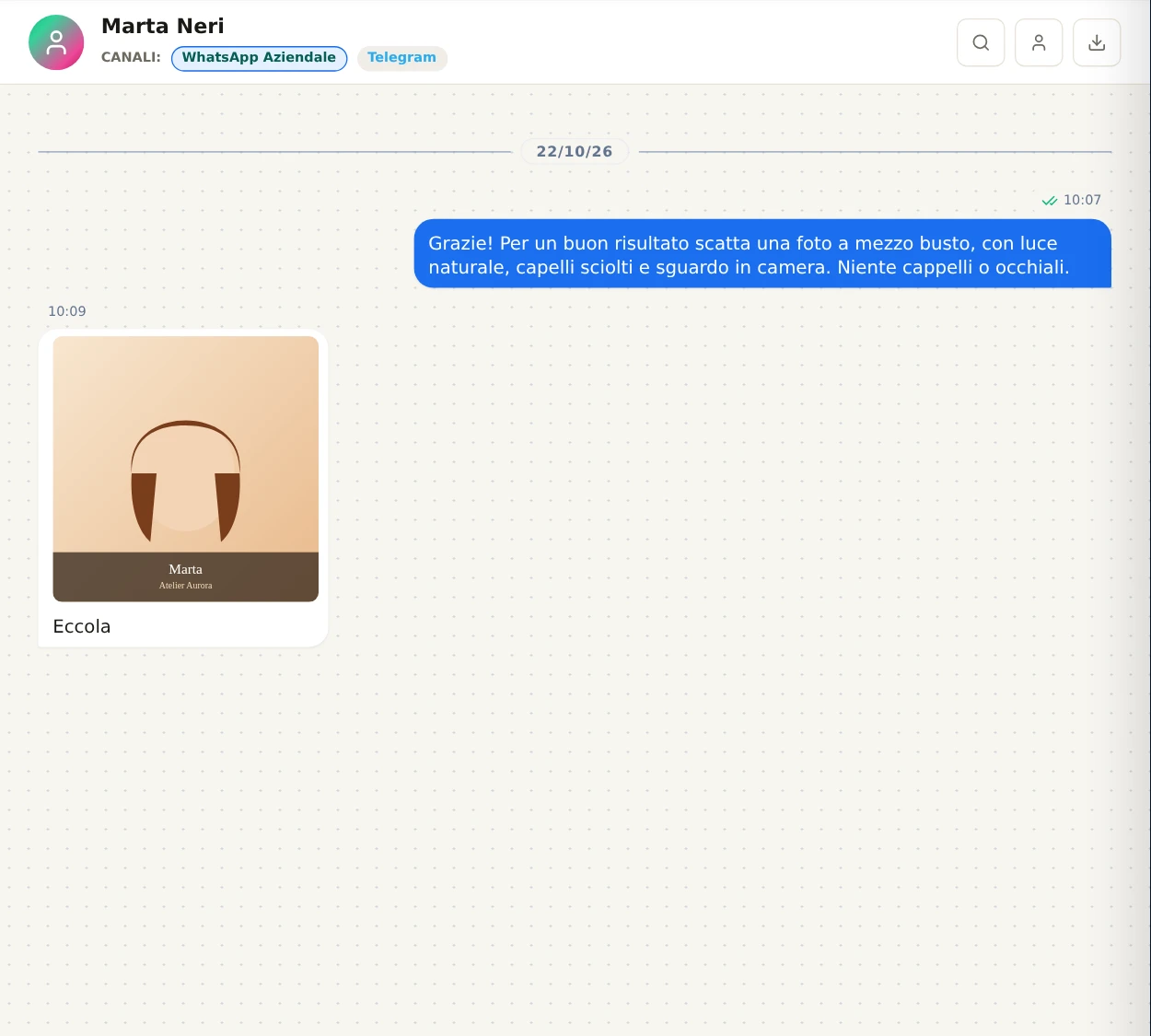This screenshot has width=1151, height=1036.
Task: Click the read-receipt double check icon
Action: tap(1049, 201)
